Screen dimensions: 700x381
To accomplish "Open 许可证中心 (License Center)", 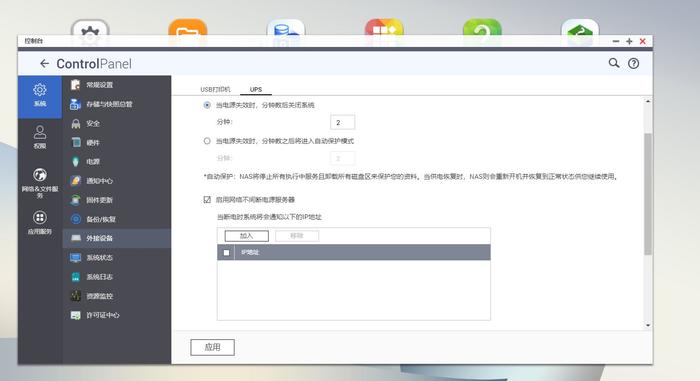I will (x=116, y=315).
